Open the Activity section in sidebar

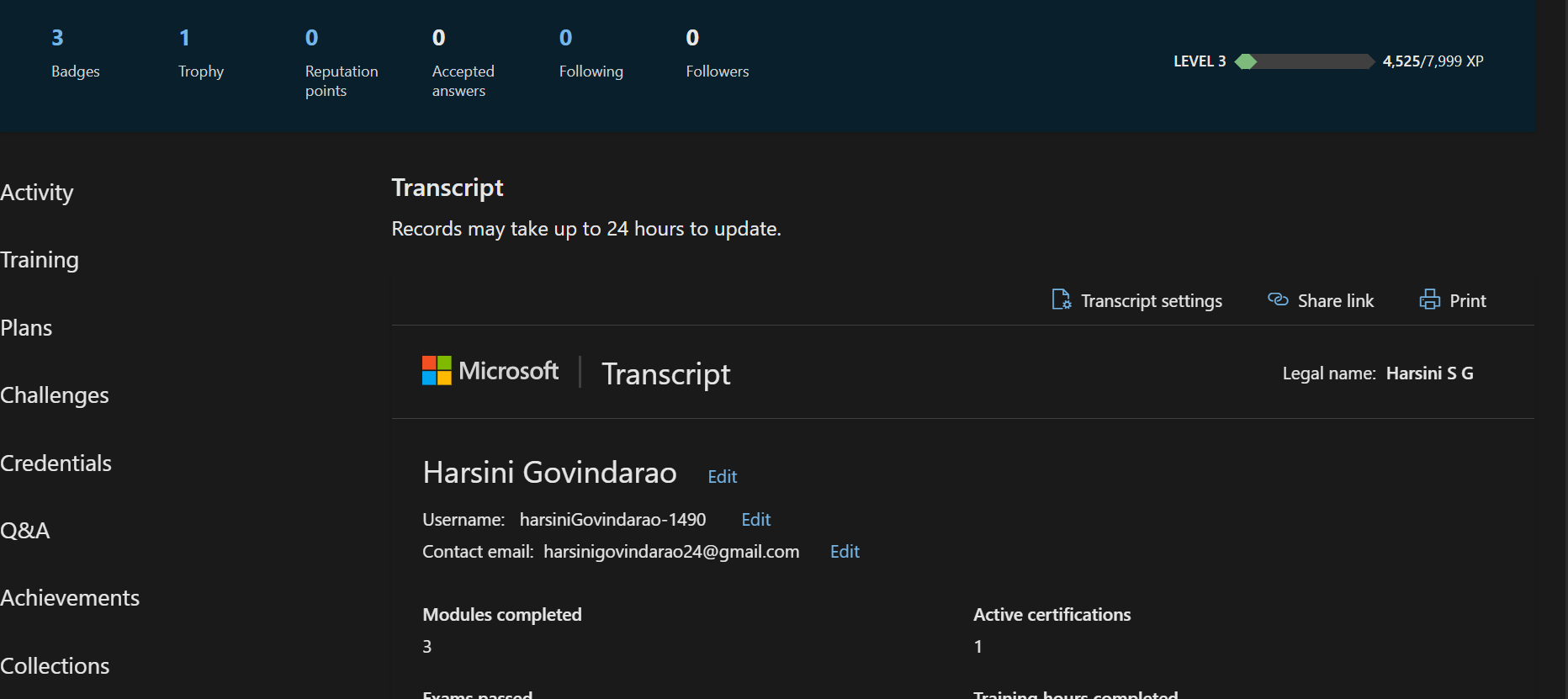(x=37, y=193)
